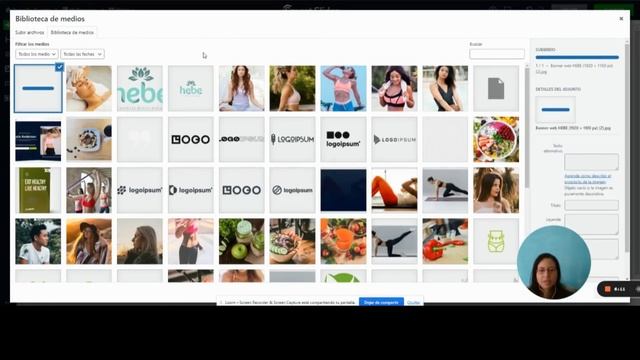Viewport: 640px width, 360px height.
Task: Click the Ocultar link in sharing bar
Action: 413,302
